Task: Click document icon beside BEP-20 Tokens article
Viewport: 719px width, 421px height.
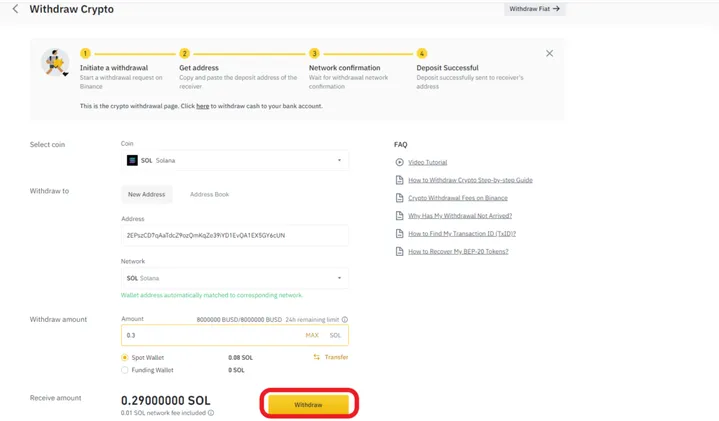Action: (399, 251)
